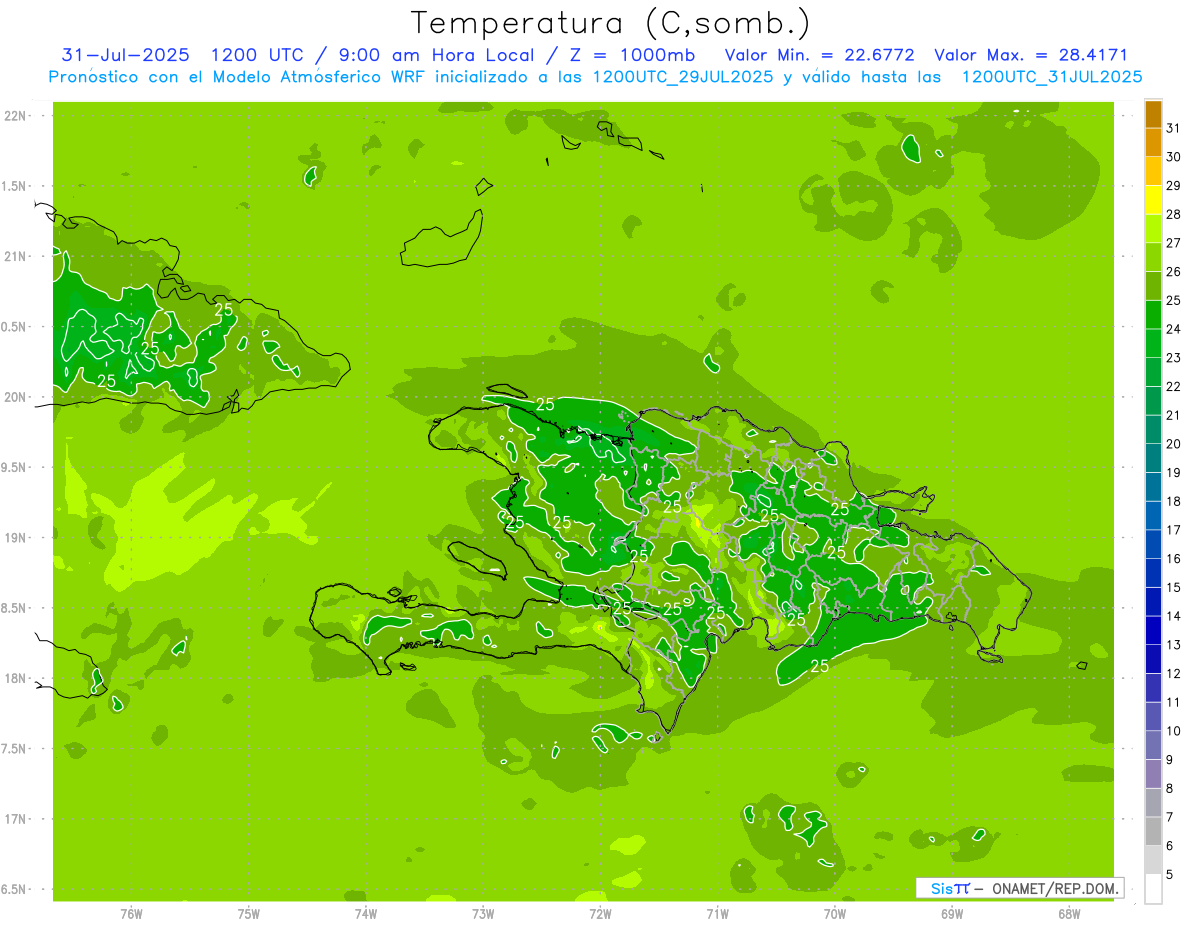Click the title "Temperatura (C,somb.)"
Image resolution: width=1200 pixels, height=927 pixels.
click(611, 23)
